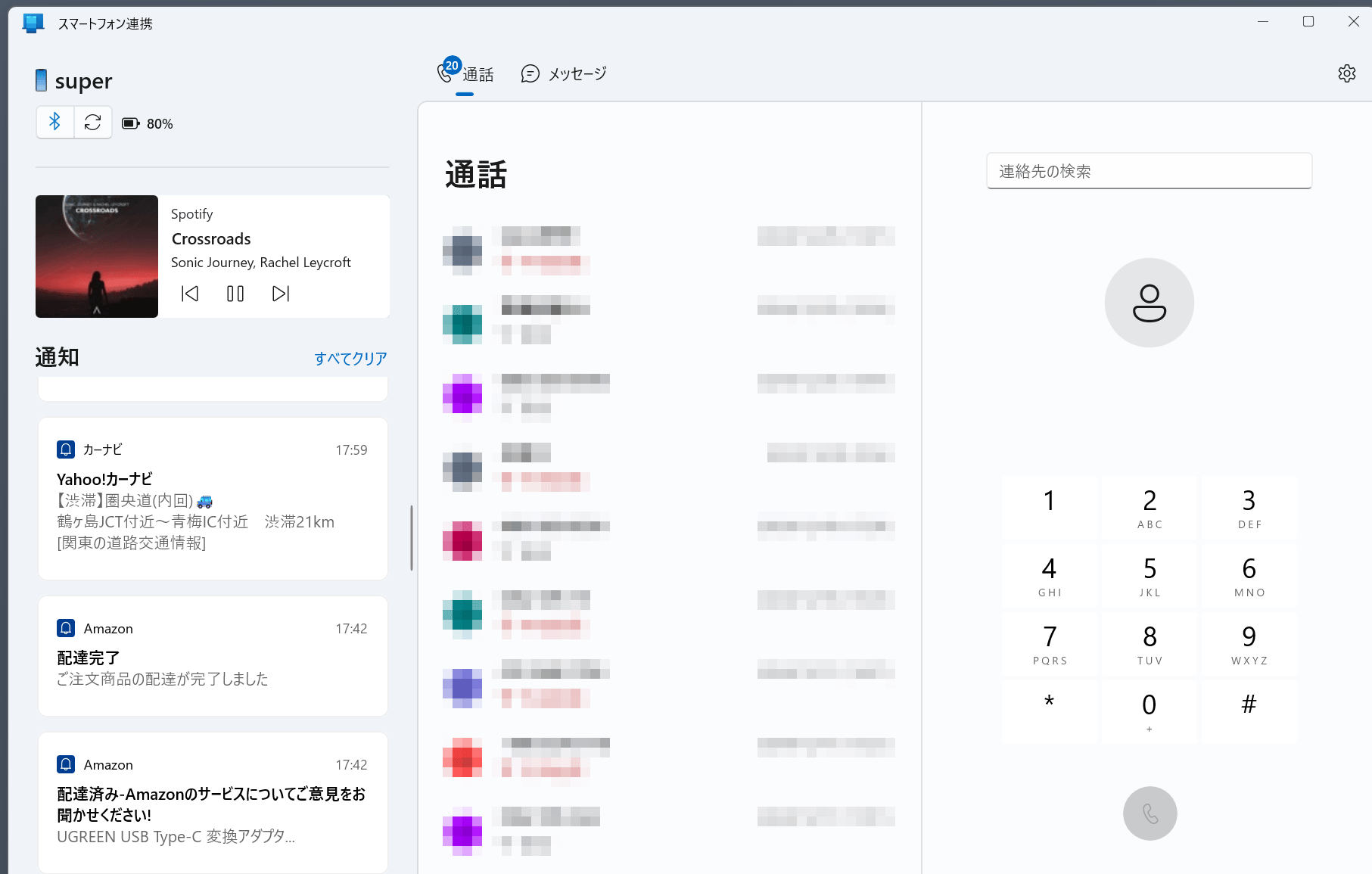
Task: Open the Amazon 配達完了 notification
Action: click(213, 656)
